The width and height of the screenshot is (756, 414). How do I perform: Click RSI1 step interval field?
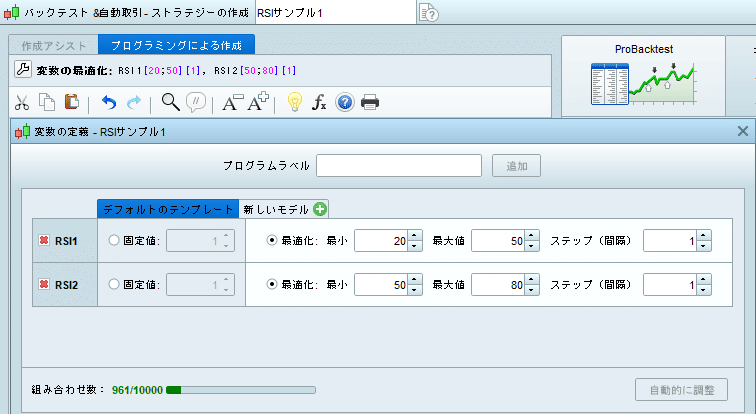point(670,240)
